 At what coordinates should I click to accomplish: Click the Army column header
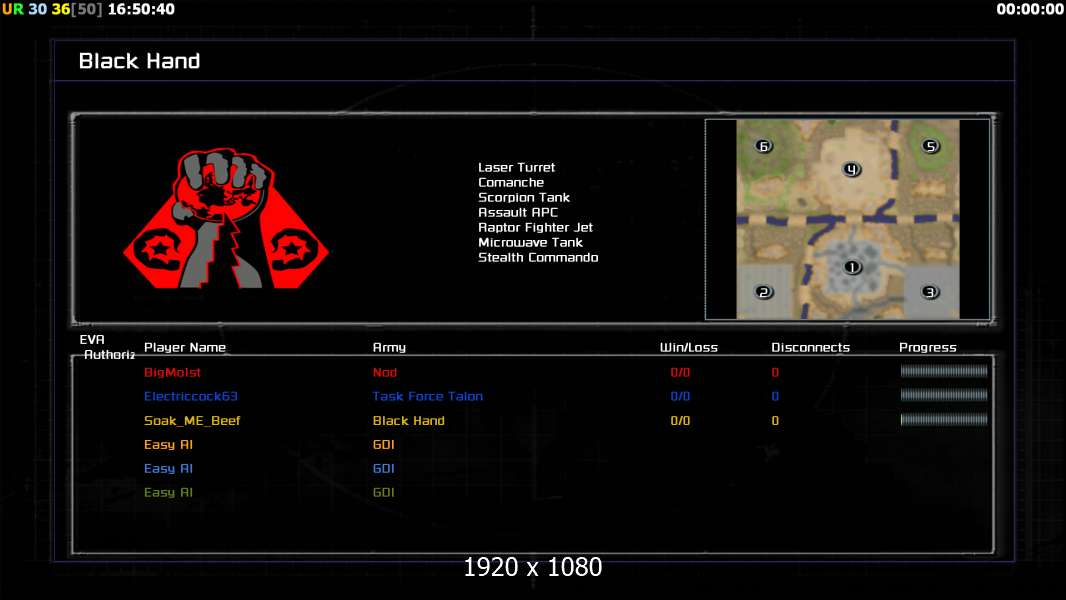(x=389, y=347)
